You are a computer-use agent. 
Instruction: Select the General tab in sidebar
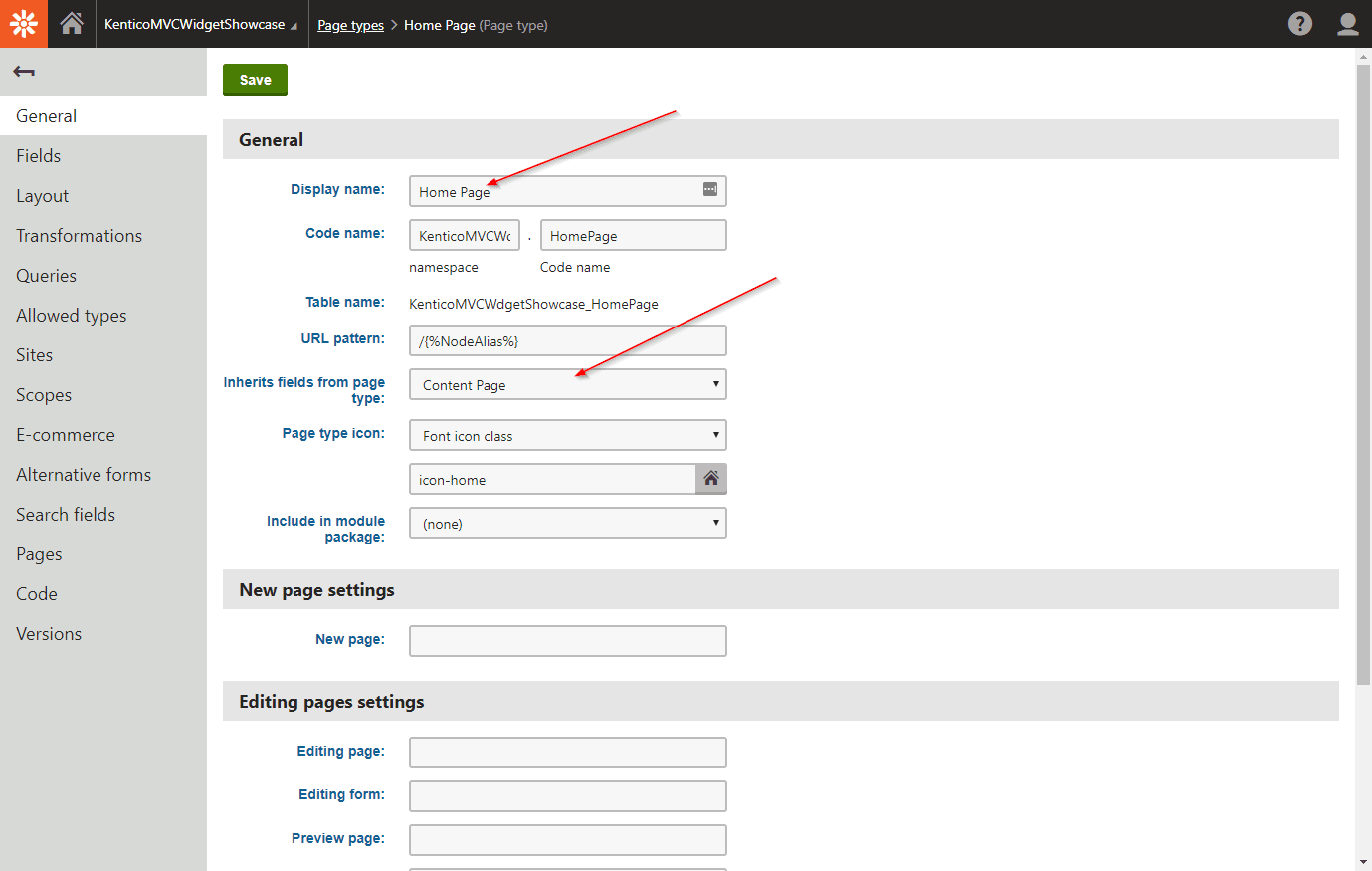[103, 115]
